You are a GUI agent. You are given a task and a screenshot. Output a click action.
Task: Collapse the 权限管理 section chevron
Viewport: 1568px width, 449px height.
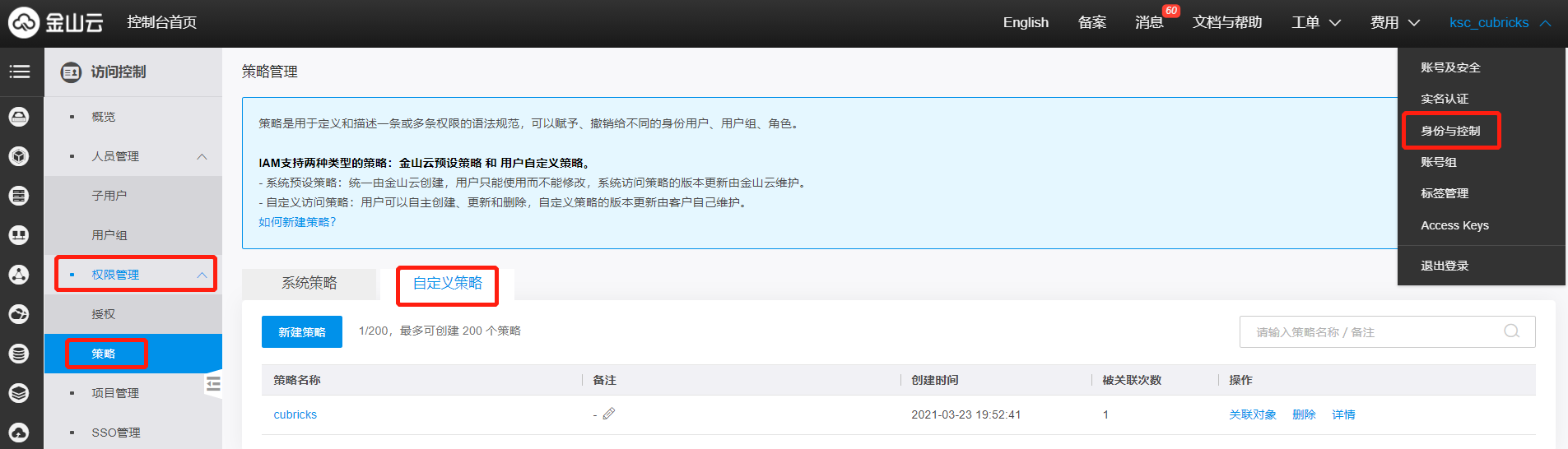click(x=202, y=275)
